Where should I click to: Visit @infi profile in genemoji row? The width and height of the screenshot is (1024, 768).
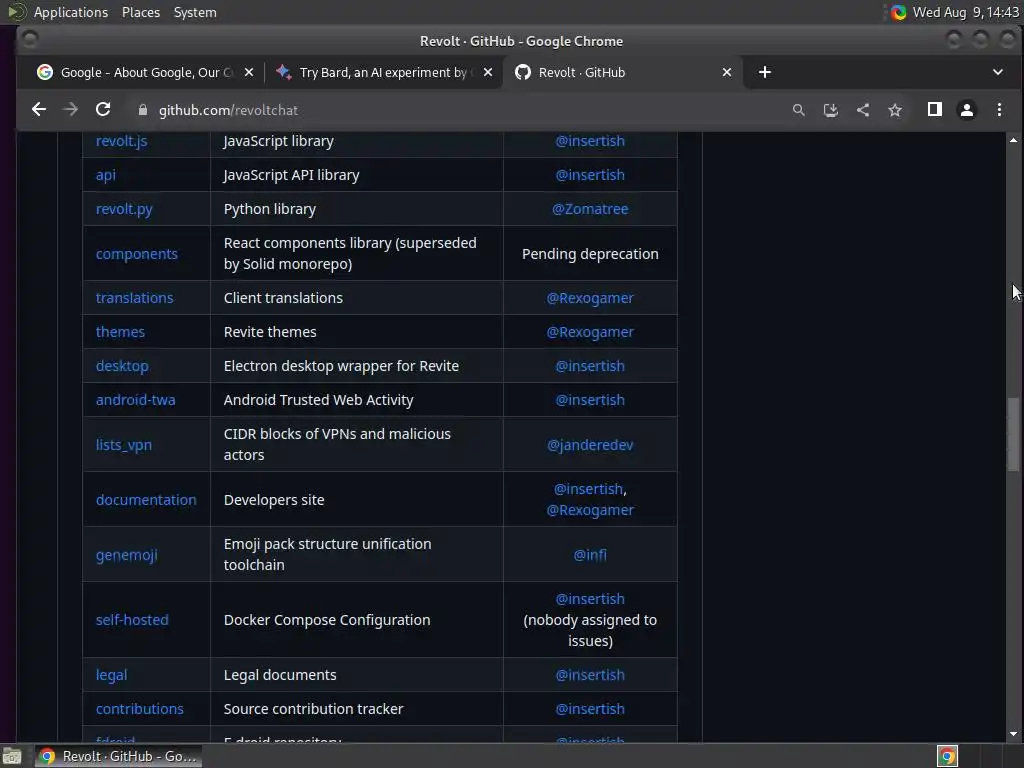tap(590, 555)
